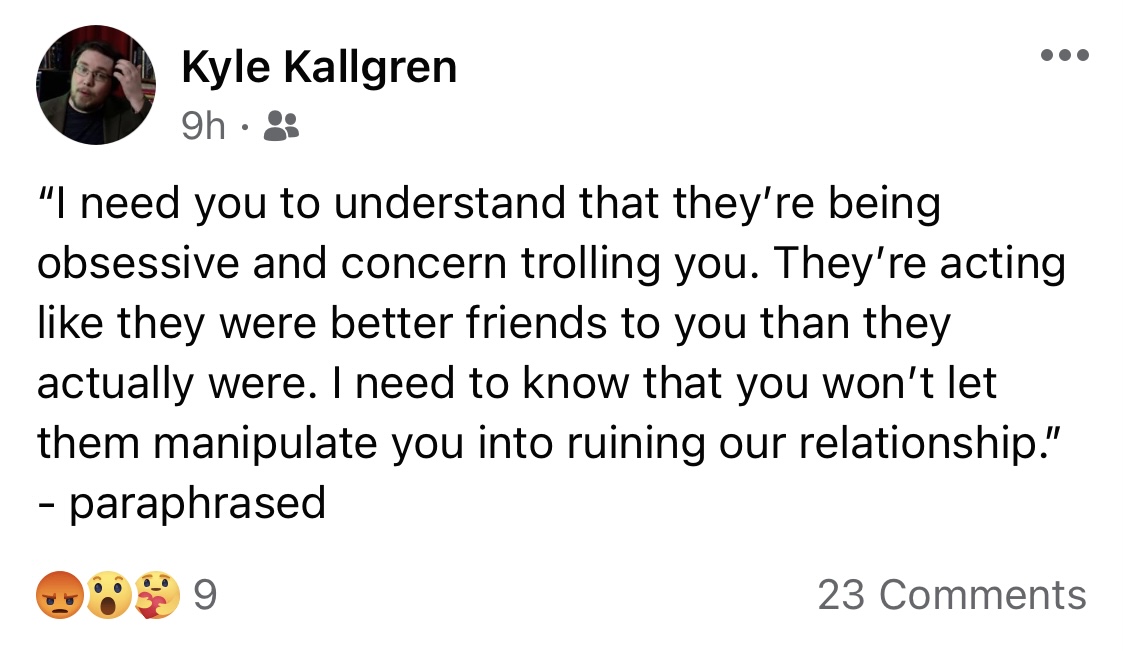Click the line starting "obsessive and concern trolling"
Screen dimensions: 1125x651
coord(551,263)
